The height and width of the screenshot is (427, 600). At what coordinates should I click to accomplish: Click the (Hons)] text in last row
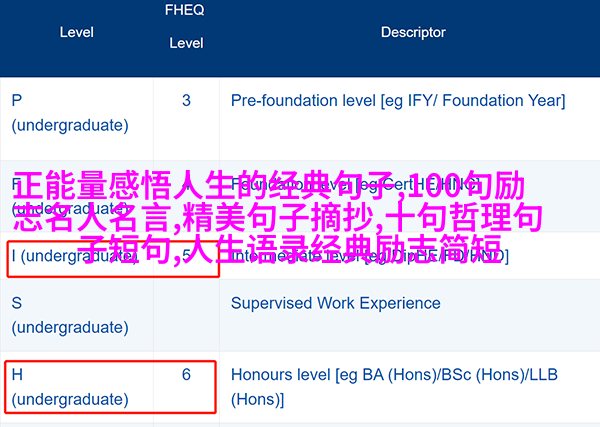click(258, 399)
